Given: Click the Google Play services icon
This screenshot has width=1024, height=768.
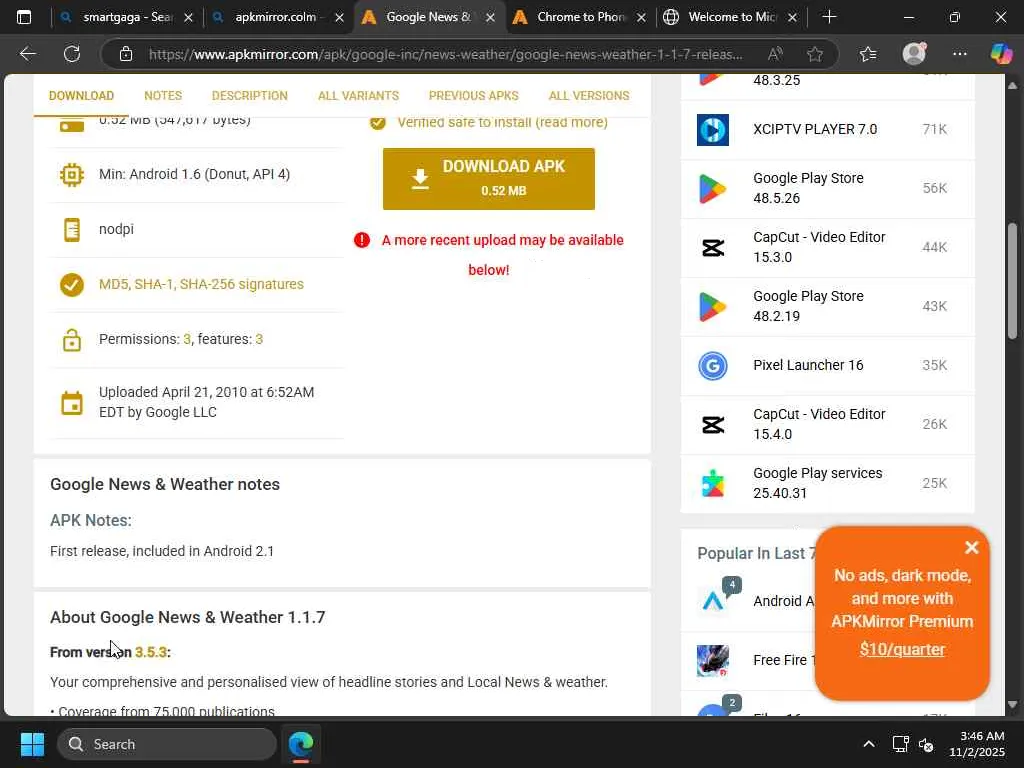Looking at the screenshot, I should [x=712, y=483].
